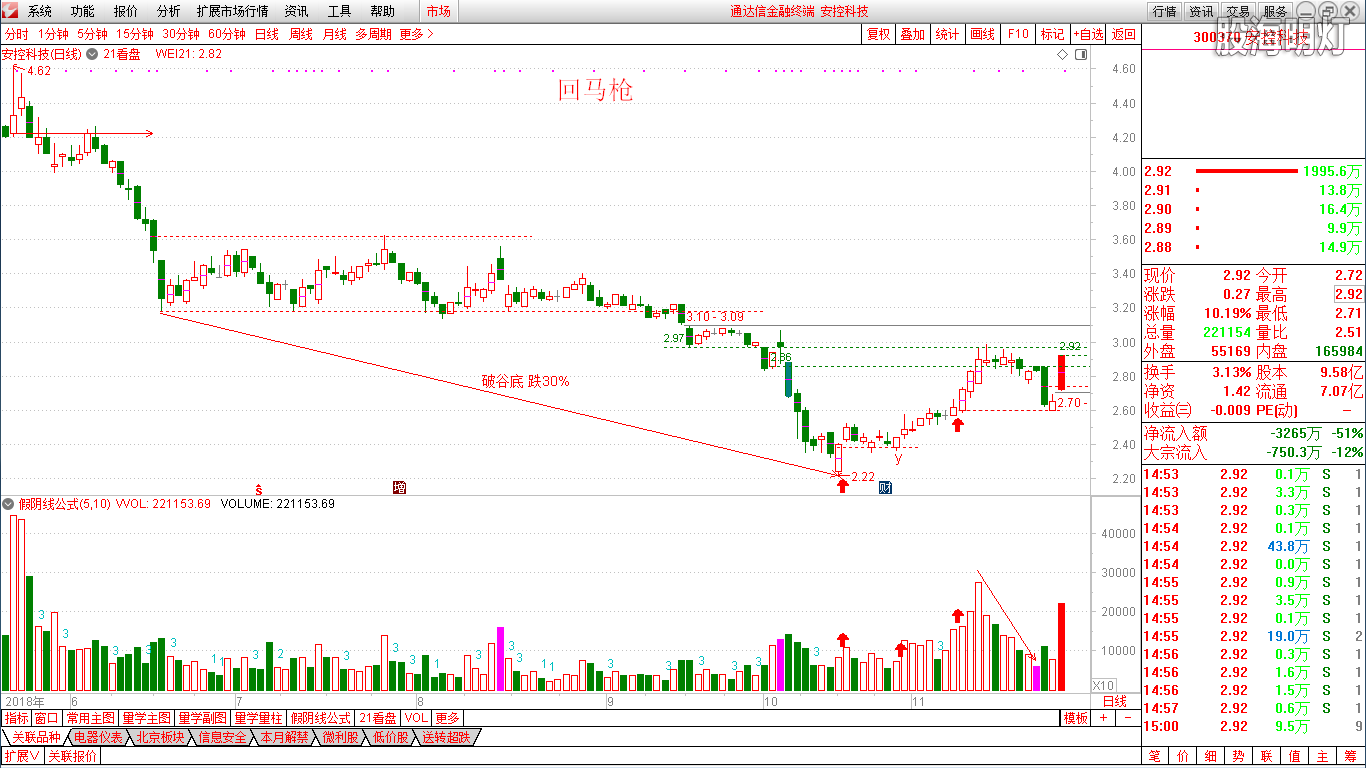Click the 资讯 button at top right
The width and height of the screenshot is (1366, 768).
pyautogui.click(x=1201, y=11)
